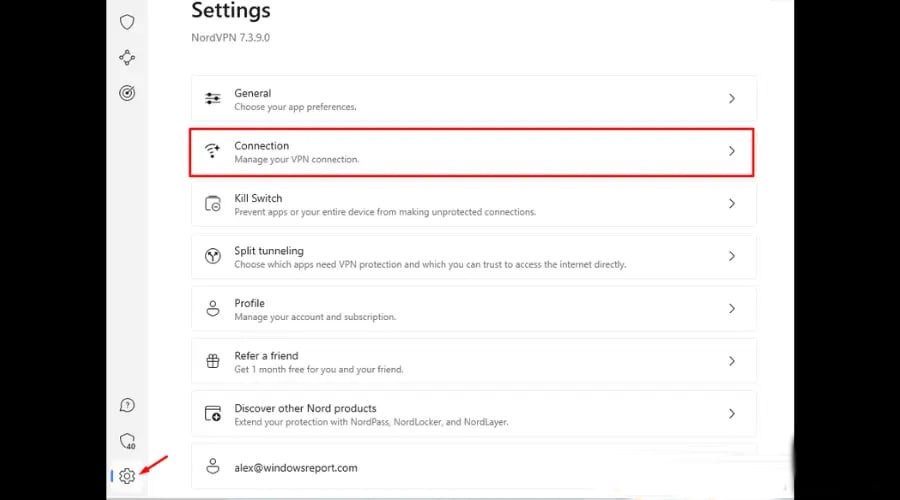Click the General sliders icon
Image resolution: width=900 pixels, height=500 pixels.
click(212, 99)
